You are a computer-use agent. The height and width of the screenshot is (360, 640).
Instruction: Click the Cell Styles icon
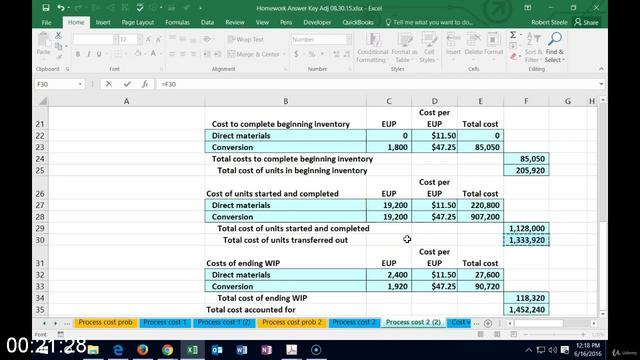point(429,40)
